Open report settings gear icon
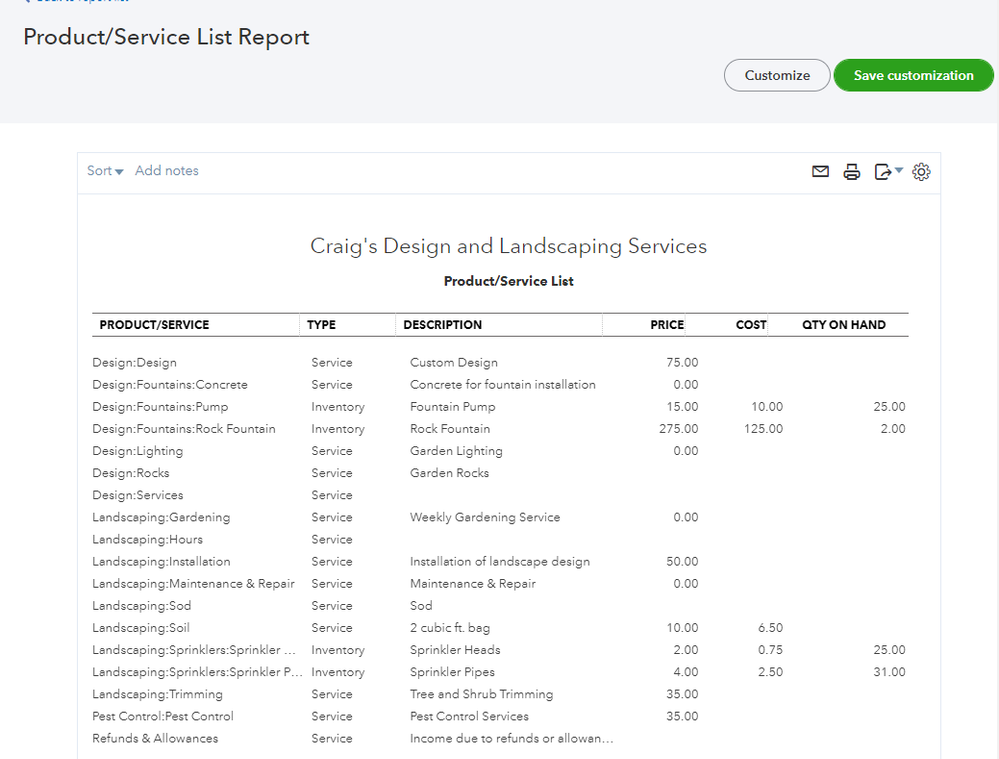This screenshot has width=999, height=759. point(922,172)
